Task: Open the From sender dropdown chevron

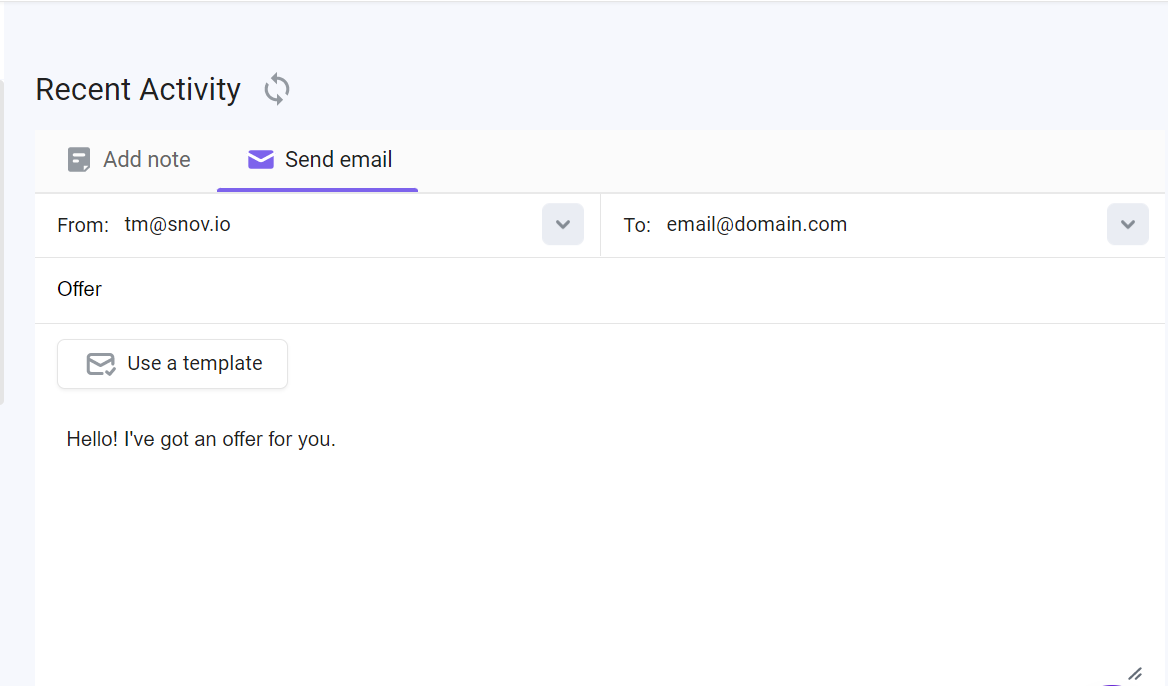Action: pyautogui.click(x=562, y=224)
